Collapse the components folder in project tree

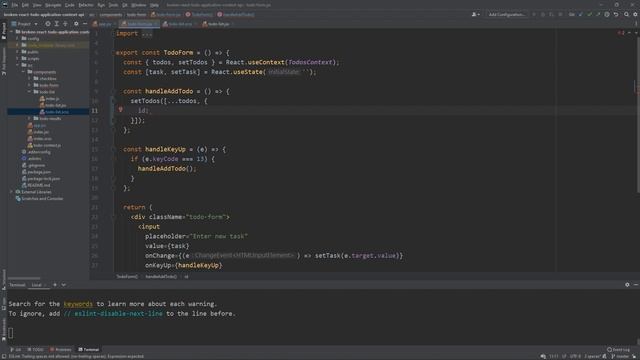[x=23, y=72]
